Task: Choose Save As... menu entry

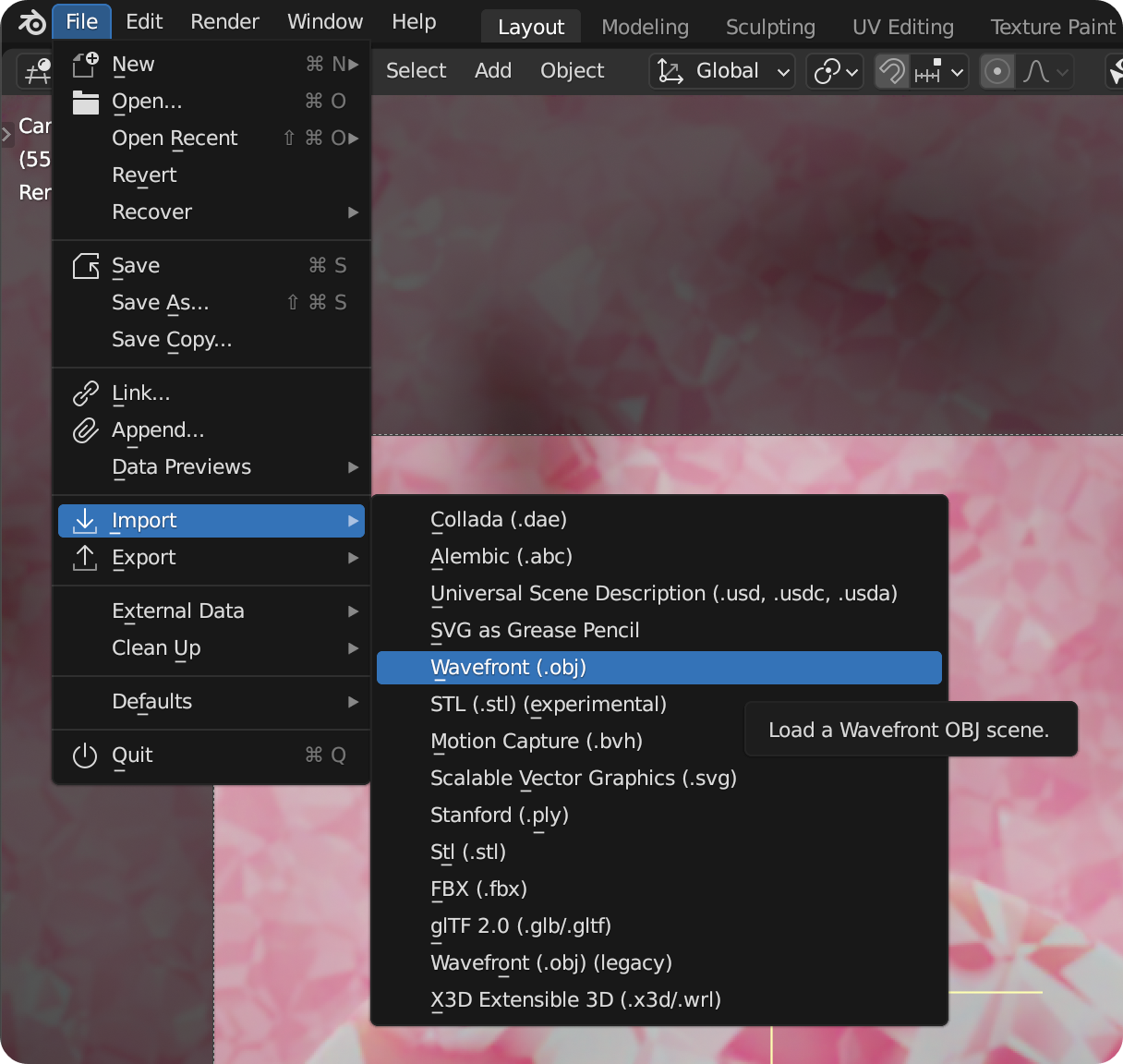Action: pos(211,303)
